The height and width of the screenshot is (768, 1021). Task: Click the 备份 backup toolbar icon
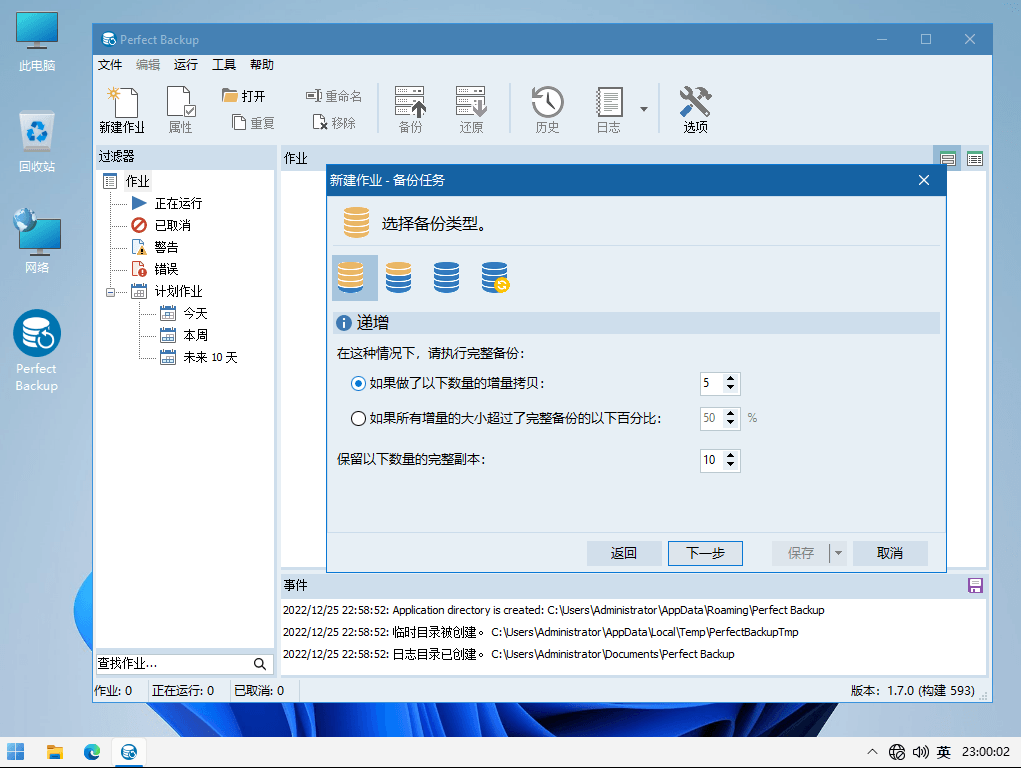(410, 109)
